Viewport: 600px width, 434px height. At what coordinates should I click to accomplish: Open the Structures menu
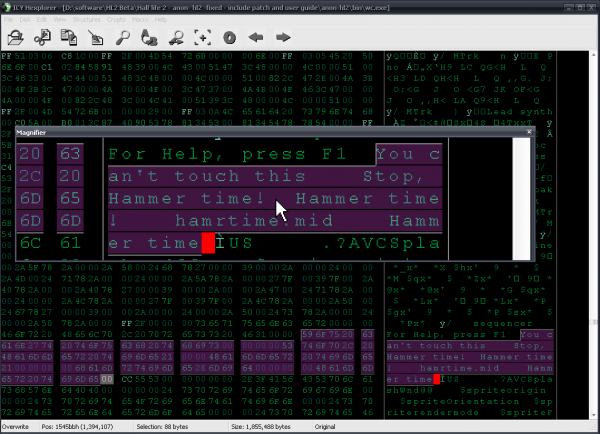pos(86,20)
